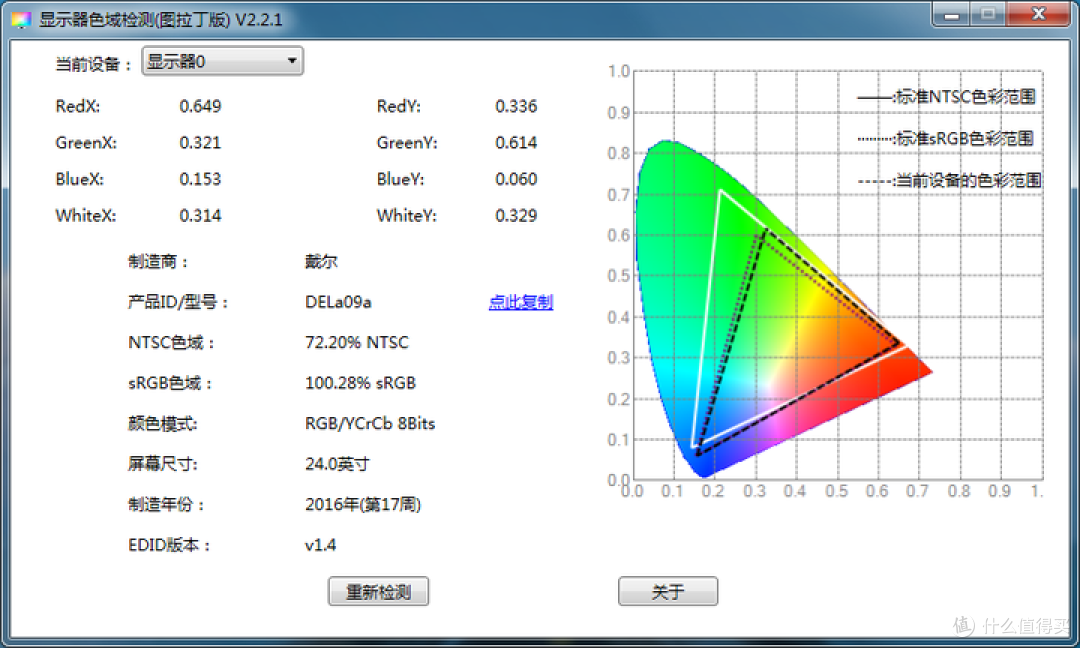Click the manufacture date 2016年(第17周)
The height and width of the screenshot is (648, 1080).
click(x=363, y=505)
